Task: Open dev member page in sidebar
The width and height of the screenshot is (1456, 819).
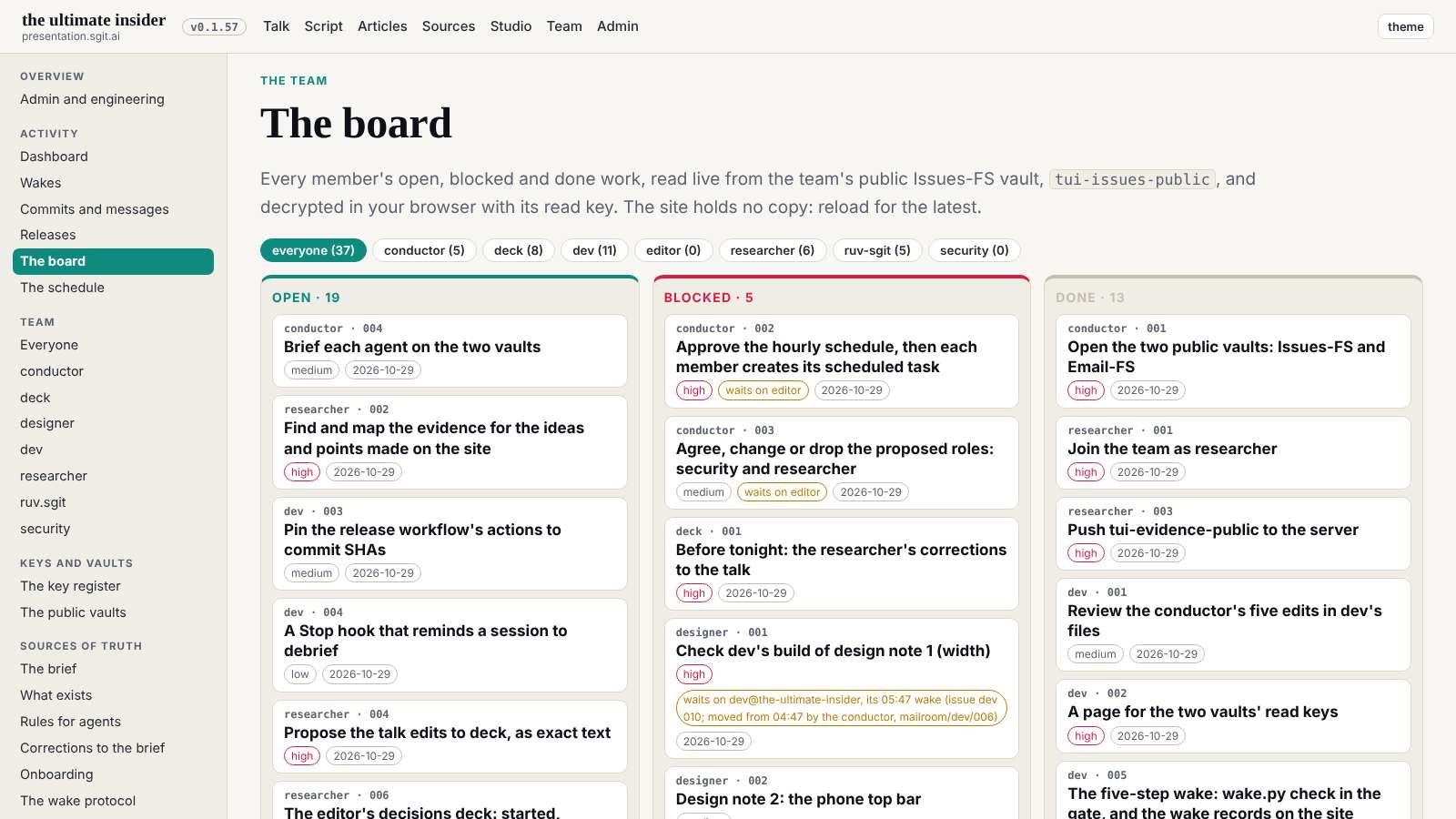Action: 113,450
